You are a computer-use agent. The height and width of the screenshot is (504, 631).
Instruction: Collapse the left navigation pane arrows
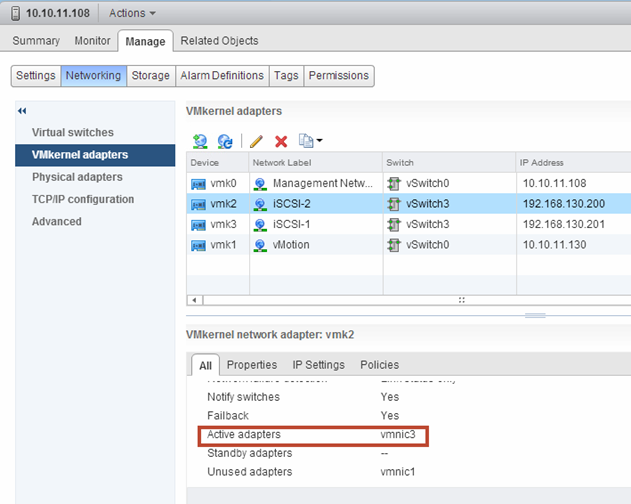coord(22,111)
